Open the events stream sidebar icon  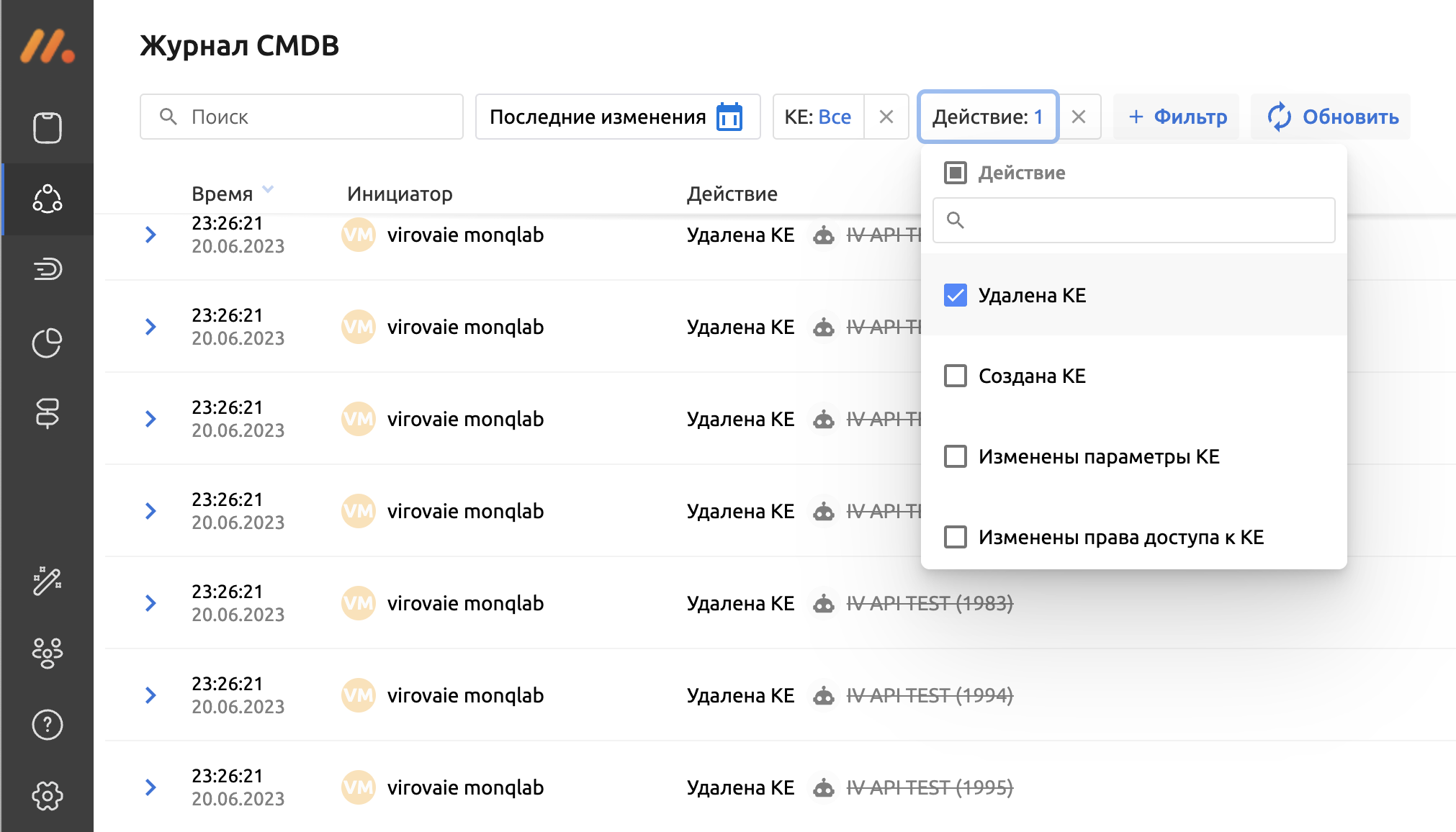48,269
